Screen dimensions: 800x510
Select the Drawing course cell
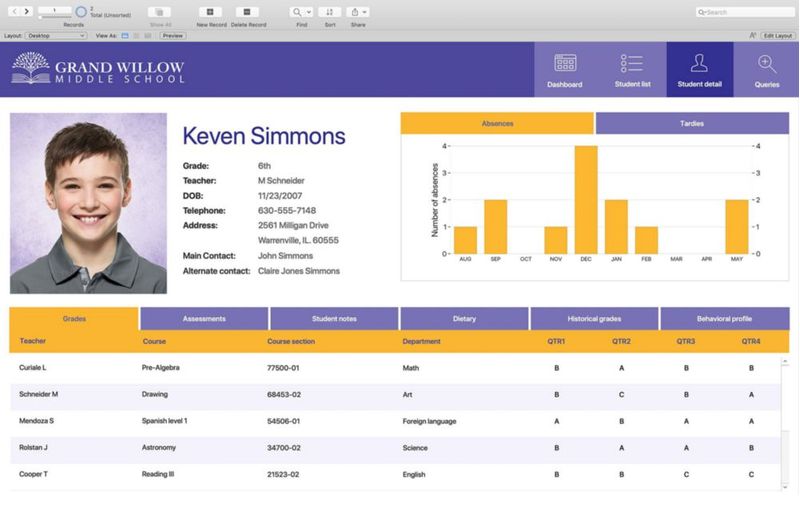click(155, 394)
